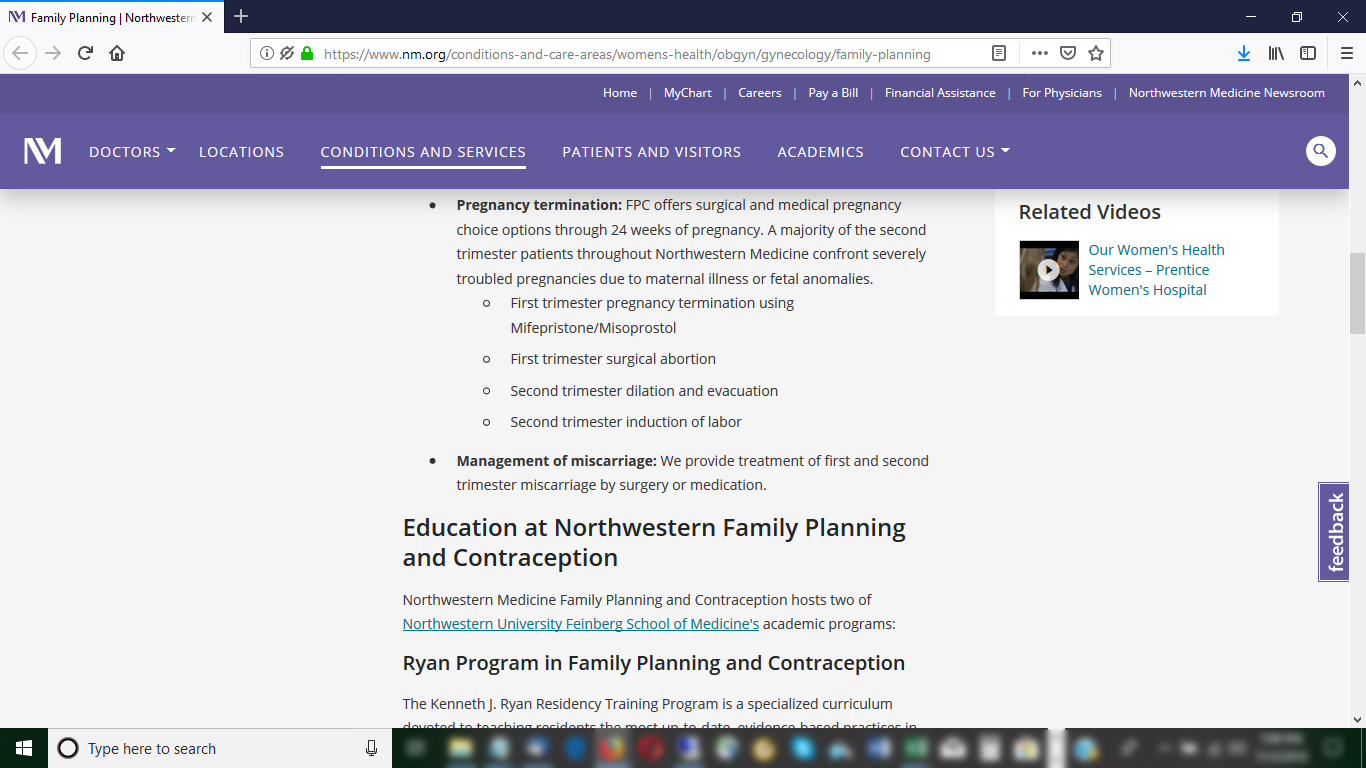Select the Family Planning browser tab
The image size is (1366, 768).
(110, 17)
